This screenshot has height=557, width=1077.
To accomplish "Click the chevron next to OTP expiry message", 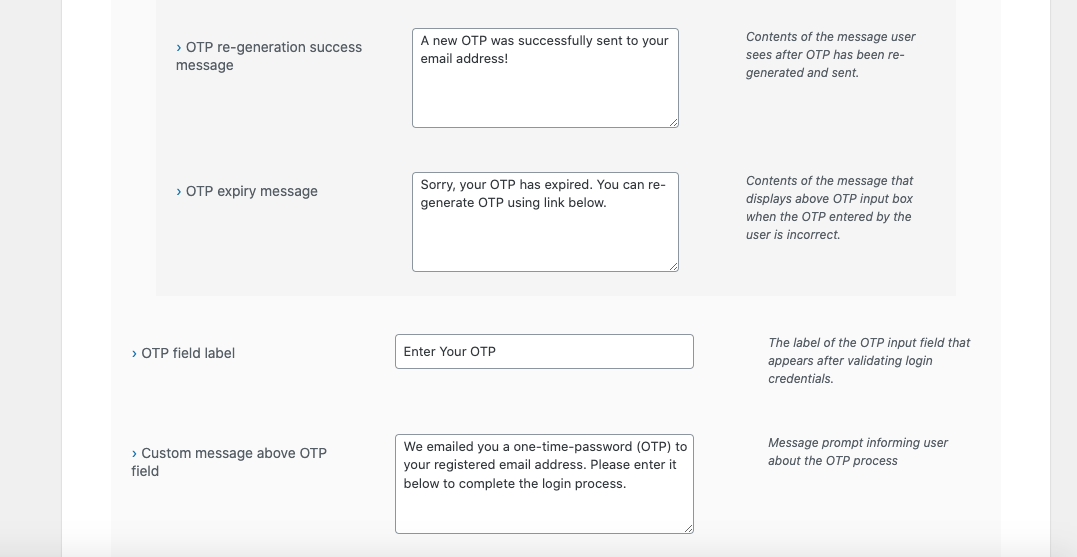I will pos(179,192).
